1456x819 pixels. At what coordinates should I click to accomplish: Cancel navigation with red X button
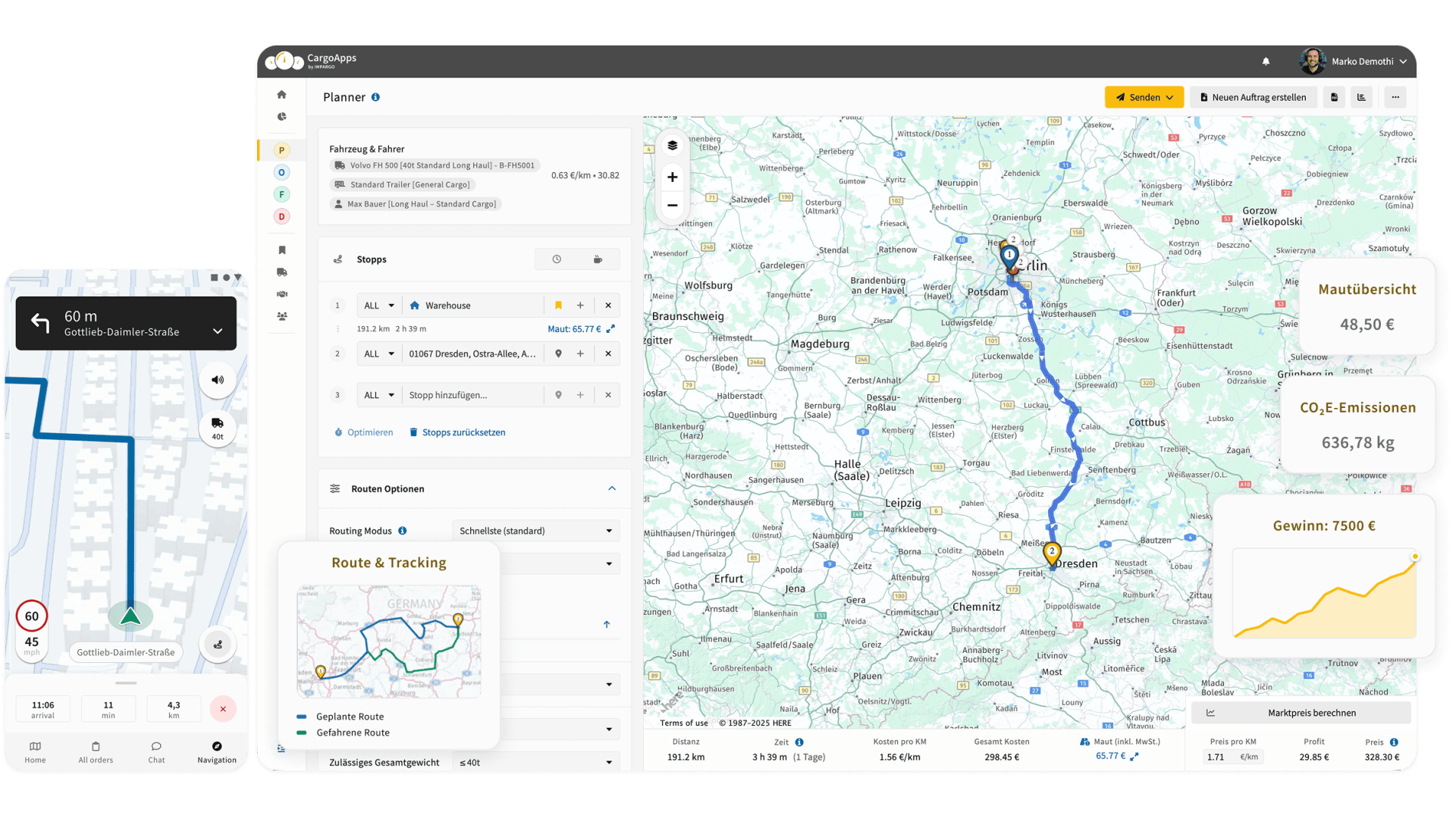[x=223, y=709]
